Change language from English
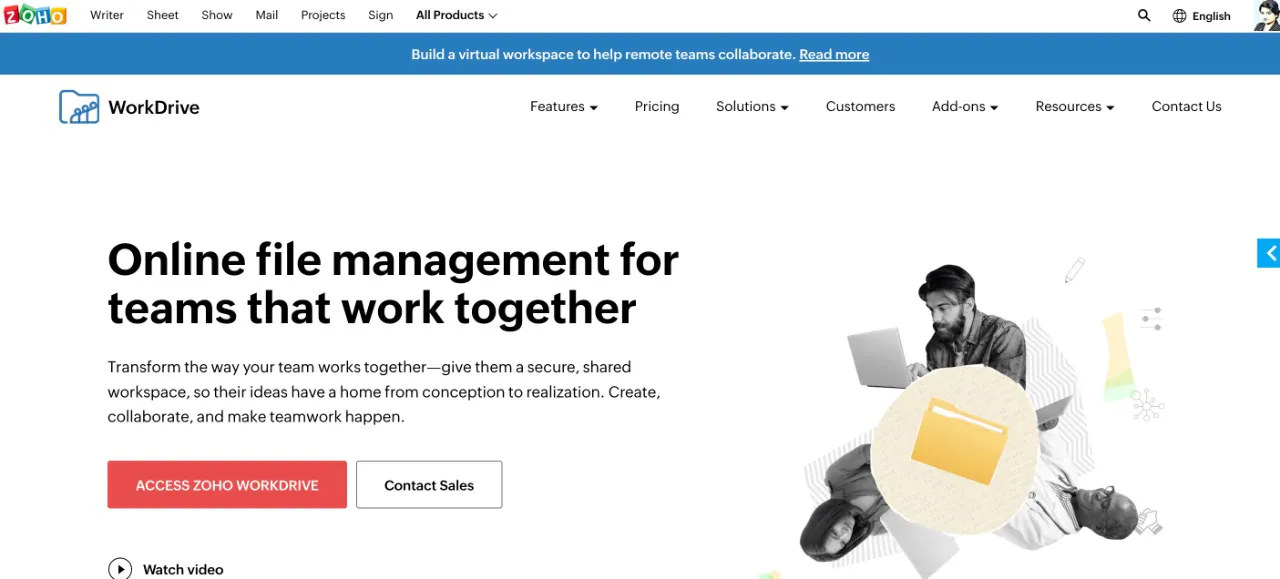1280x579 pixels. (x=1211, y=16)
